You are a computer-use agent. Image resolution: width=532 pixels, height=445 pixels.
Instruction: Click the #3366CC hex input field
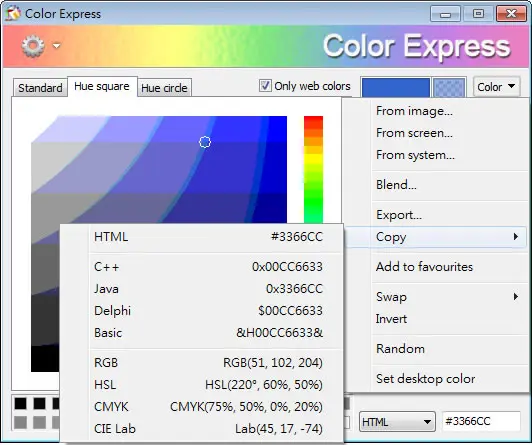[481, 422]
